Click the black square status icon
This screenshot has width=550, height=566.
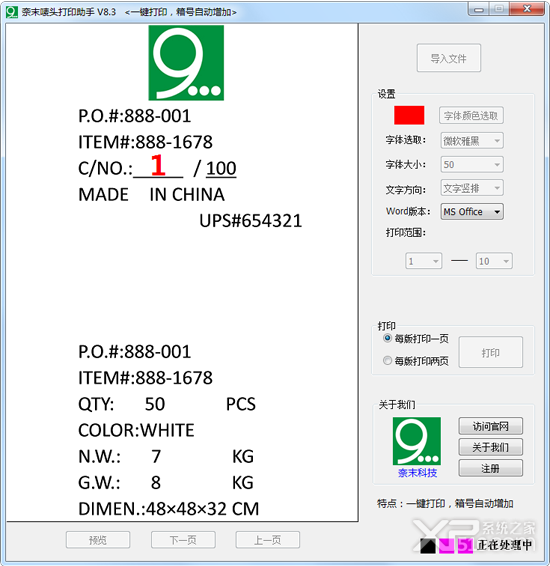(x=428, y=546)
